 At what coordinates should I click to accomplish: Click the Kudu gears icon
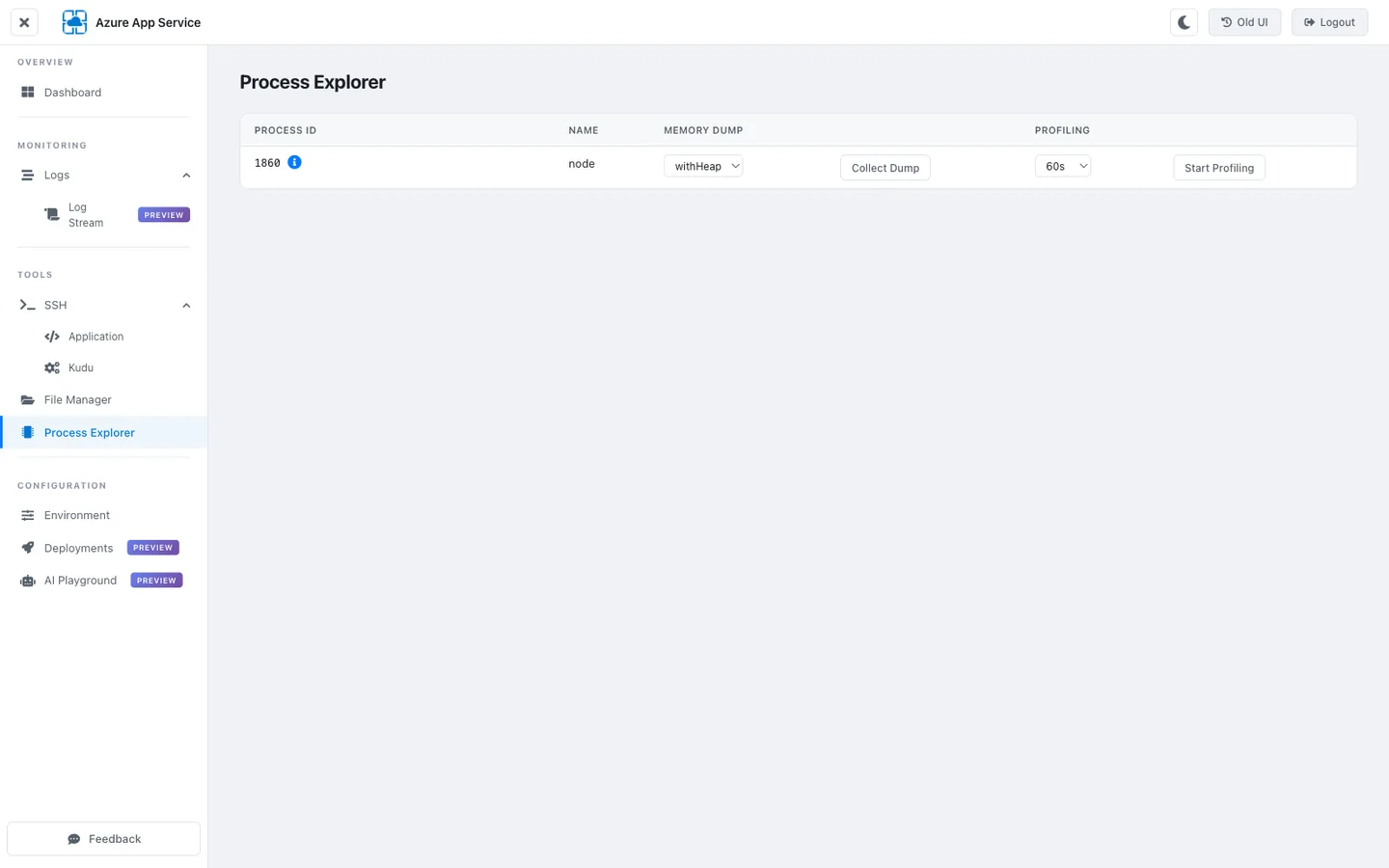52,367
